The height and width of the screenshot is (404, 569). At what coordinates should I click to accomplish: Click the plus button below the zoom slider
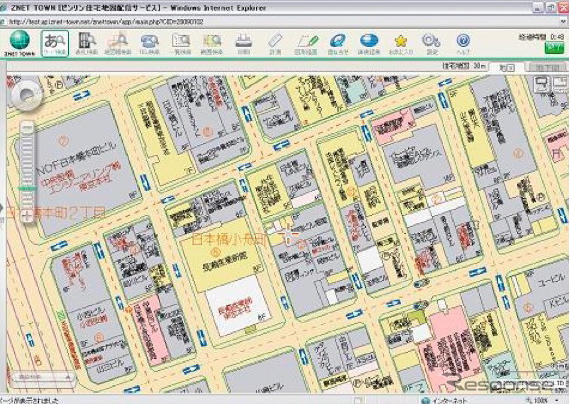(x=27, y=216)
